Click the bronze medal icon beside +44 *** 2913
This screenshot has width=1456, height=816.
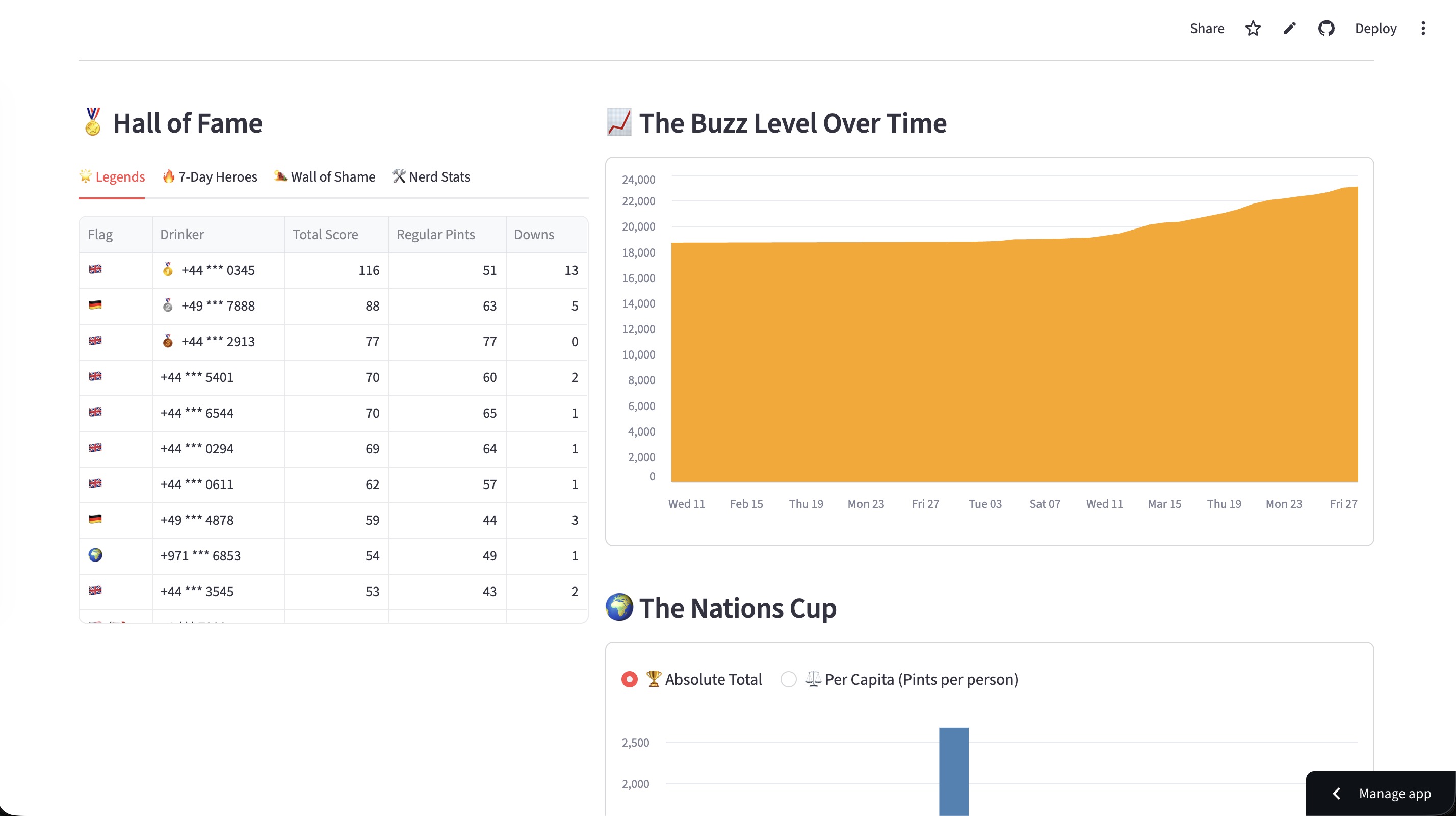[x=168, y=341]
